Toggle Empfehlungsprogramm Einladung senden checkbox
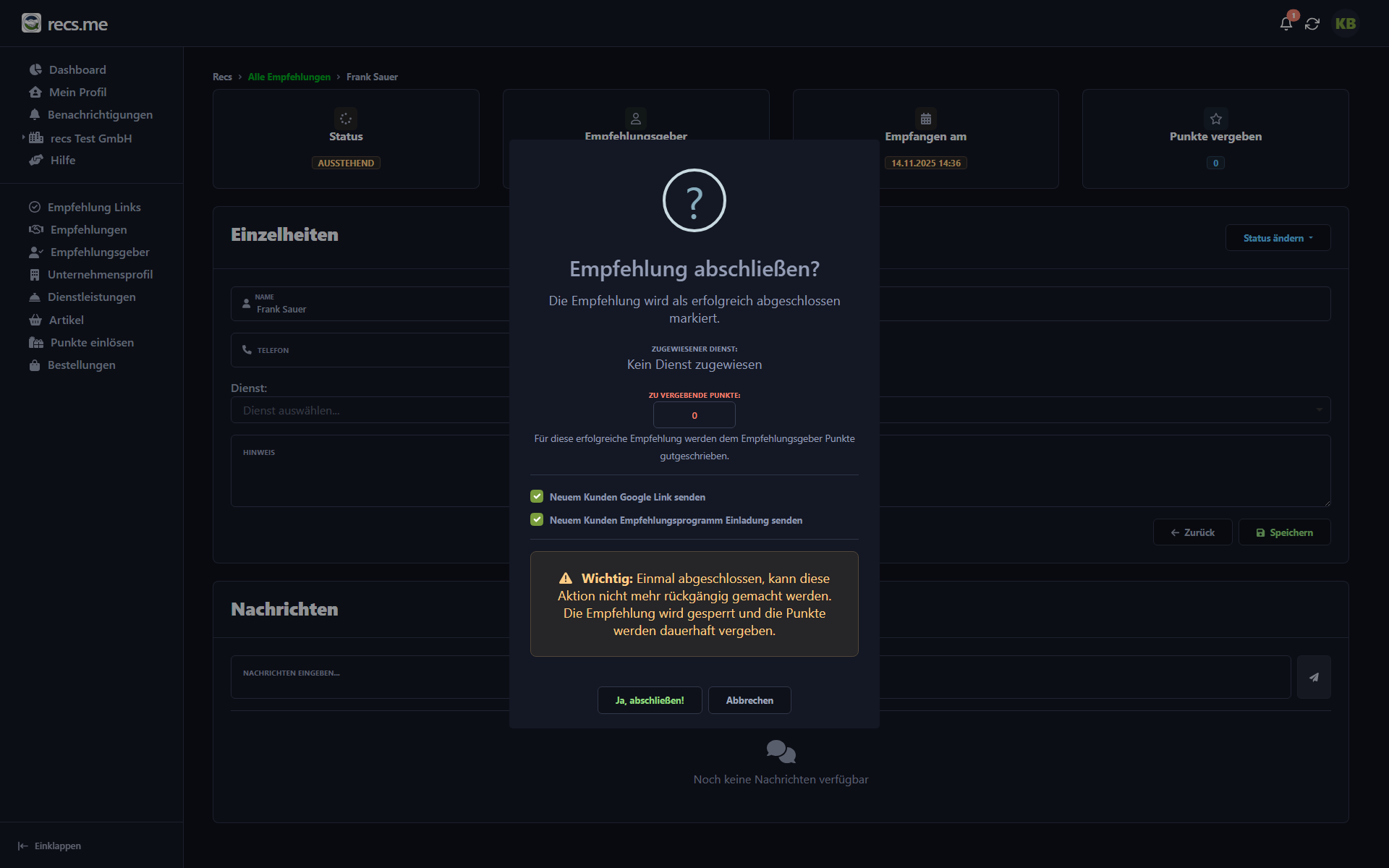1389x868 pixels. [x=537, y=519]
